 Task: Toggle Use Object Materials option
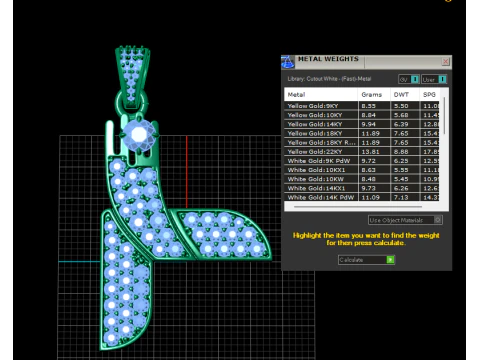[x=405, y=220]
